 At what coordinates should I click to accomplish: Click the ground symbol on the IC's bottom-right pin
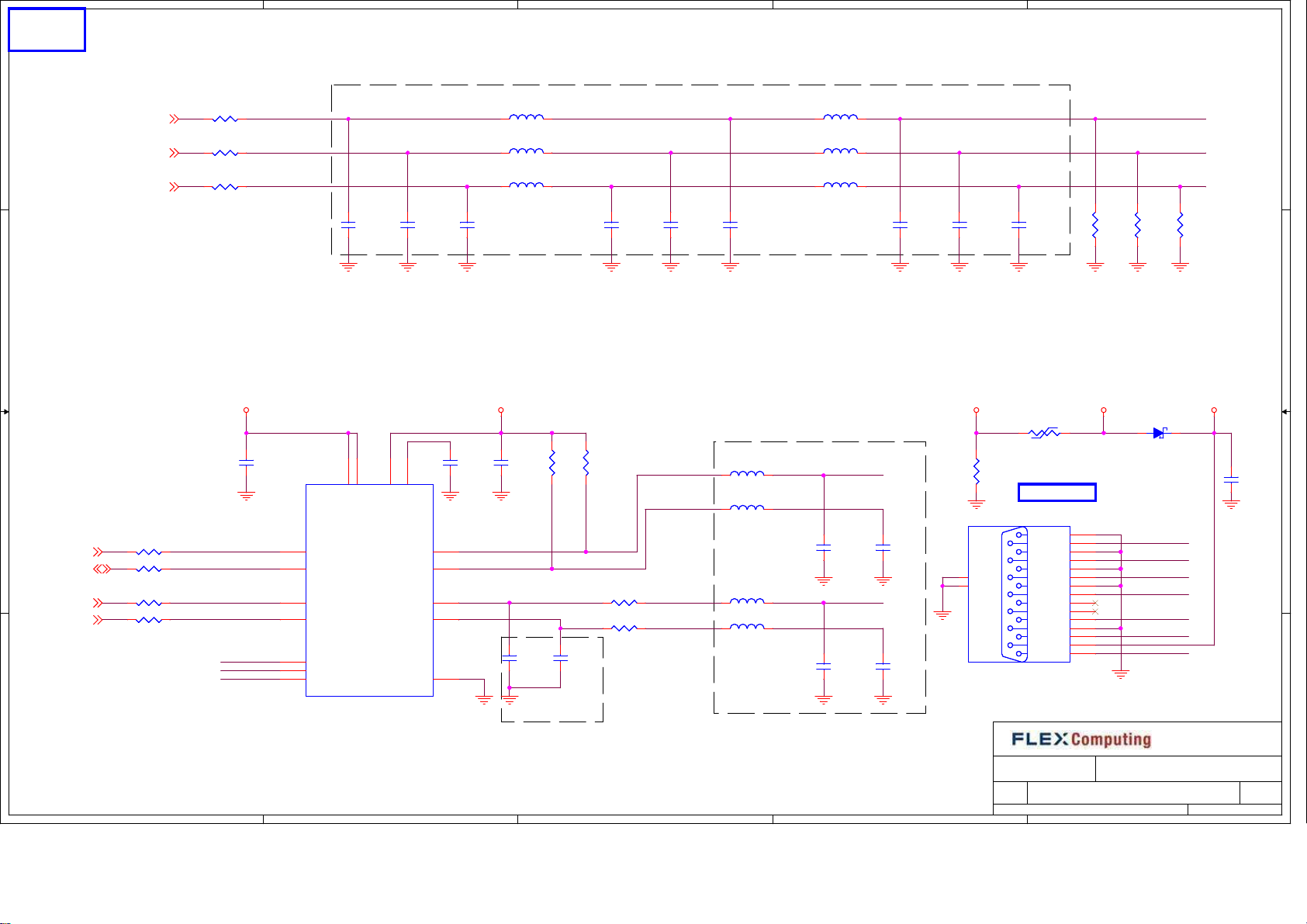click(x=484, y=700)
